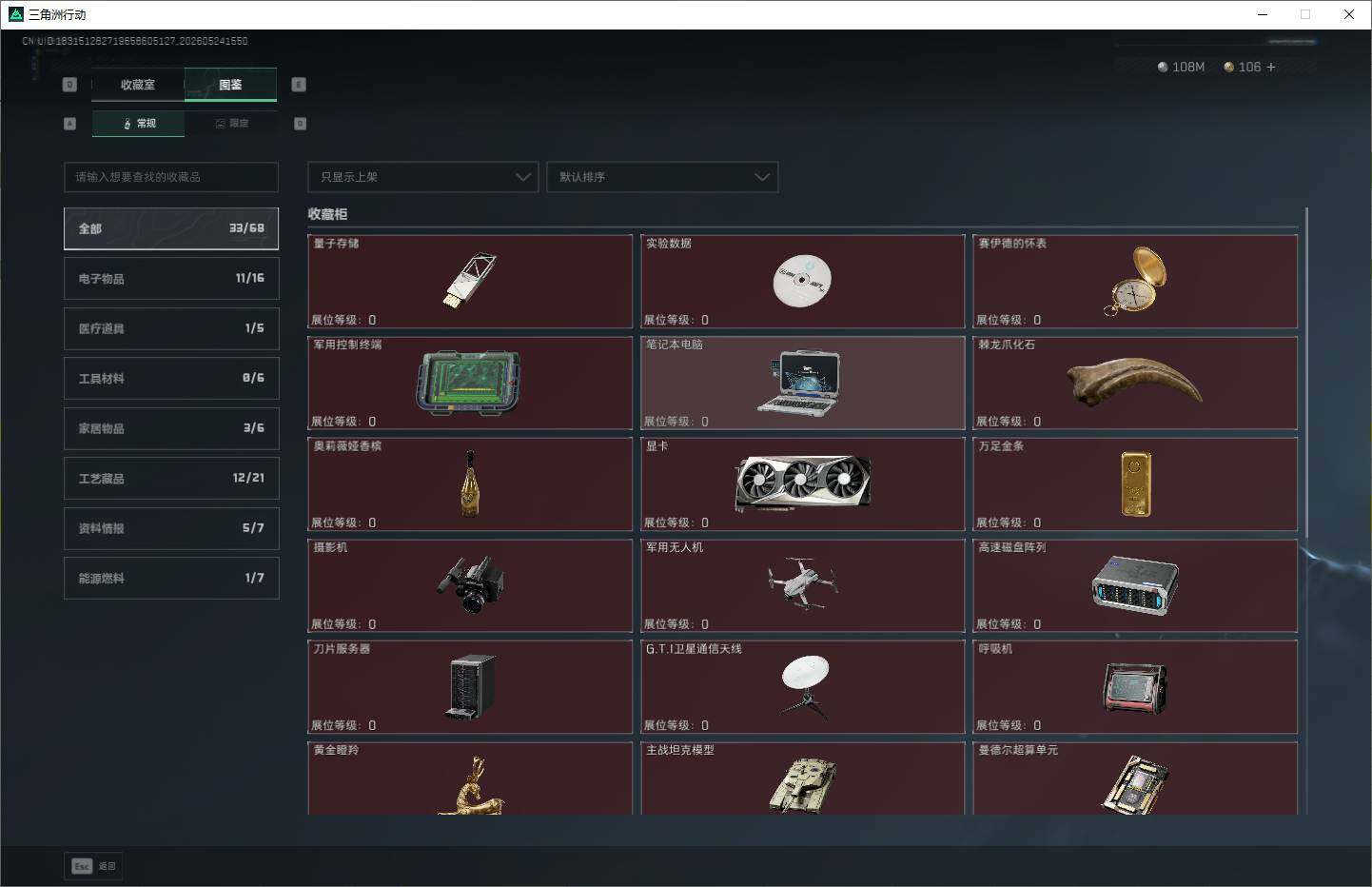The image size is (1372, 887).
Task: Click 展位等级 text on the 量子存储 card
Action: [343, 320]
